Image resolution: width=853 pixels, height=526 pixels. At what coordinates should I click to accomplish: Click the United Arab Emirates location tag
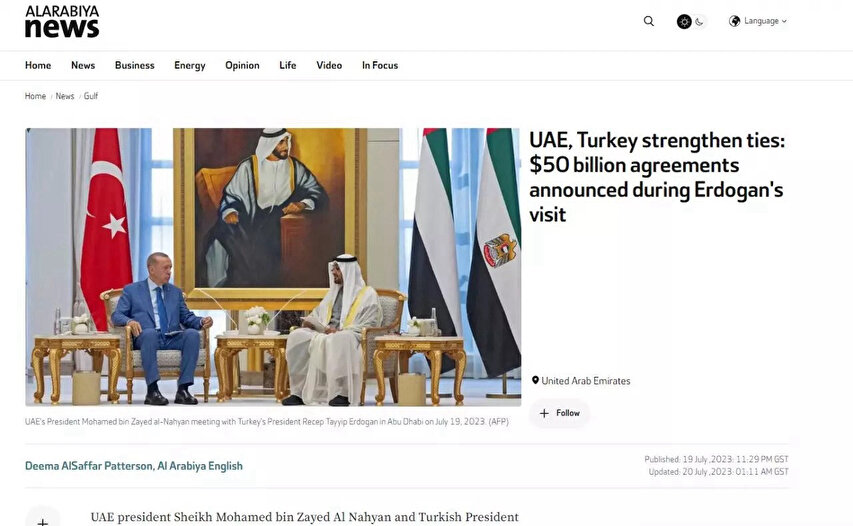tap(581, 381)
